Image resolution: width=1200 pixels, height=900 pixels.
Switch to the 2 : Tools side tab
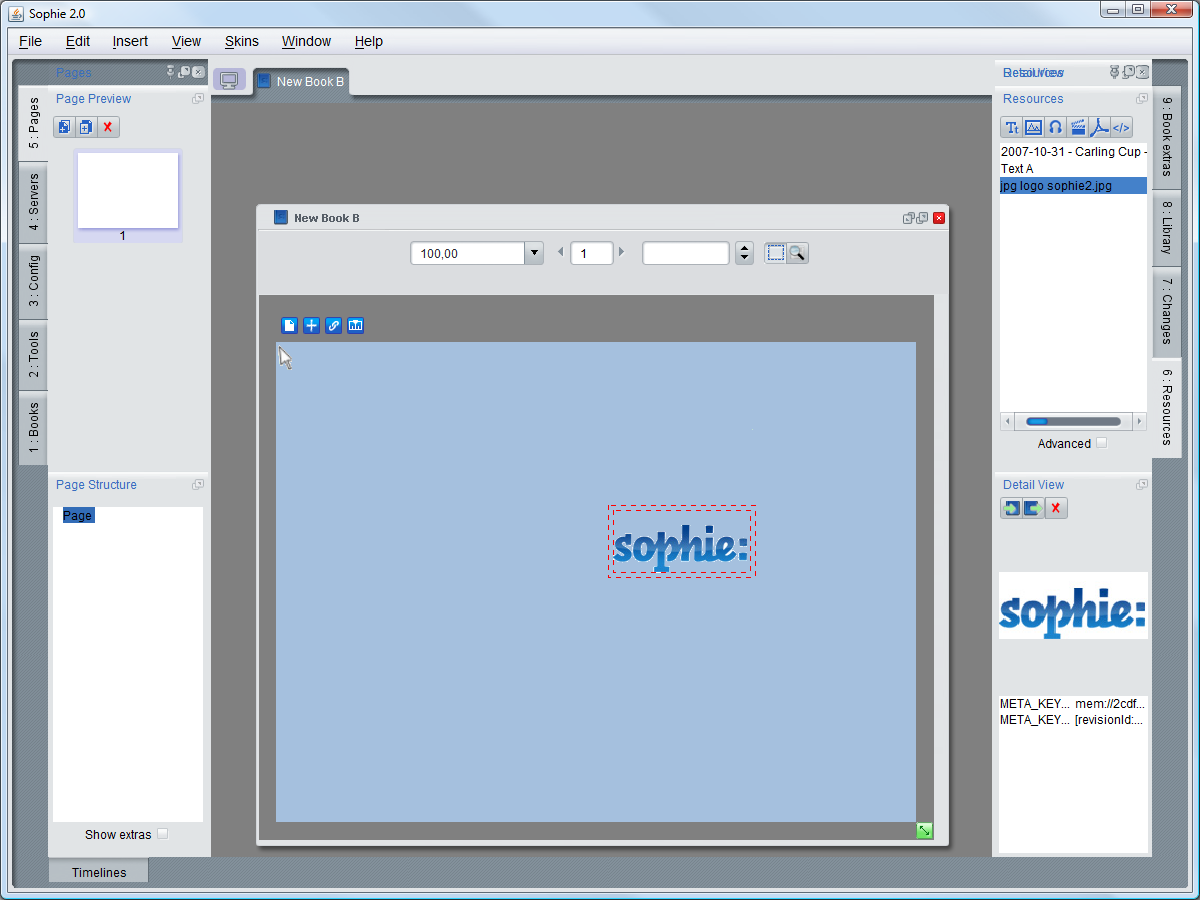[x=33, y=355]
